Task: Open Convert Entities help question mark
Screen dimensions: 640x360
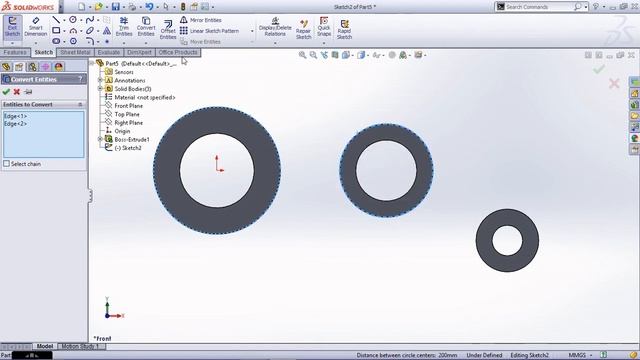Action: tap(80, 79)
